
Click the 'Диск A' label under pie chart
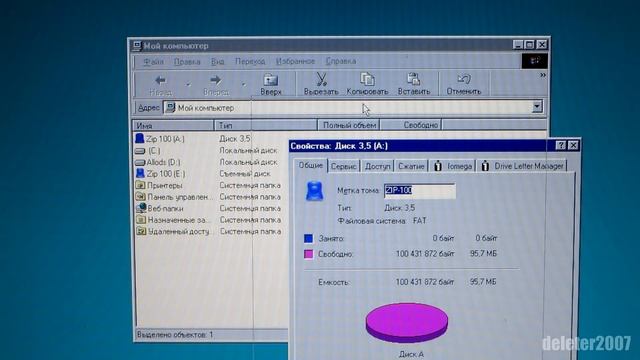[411, 354]
